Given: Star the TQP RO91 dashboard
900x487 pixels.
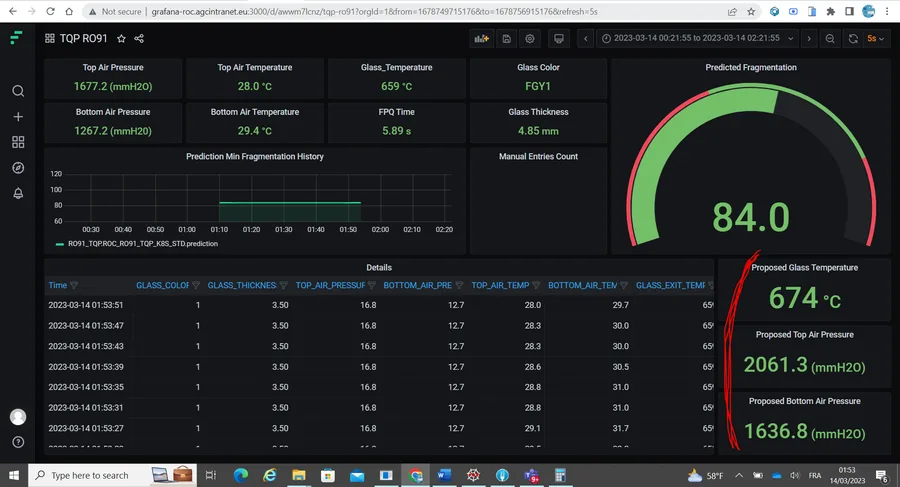Looking at the screenshot, I should point(121,38).
